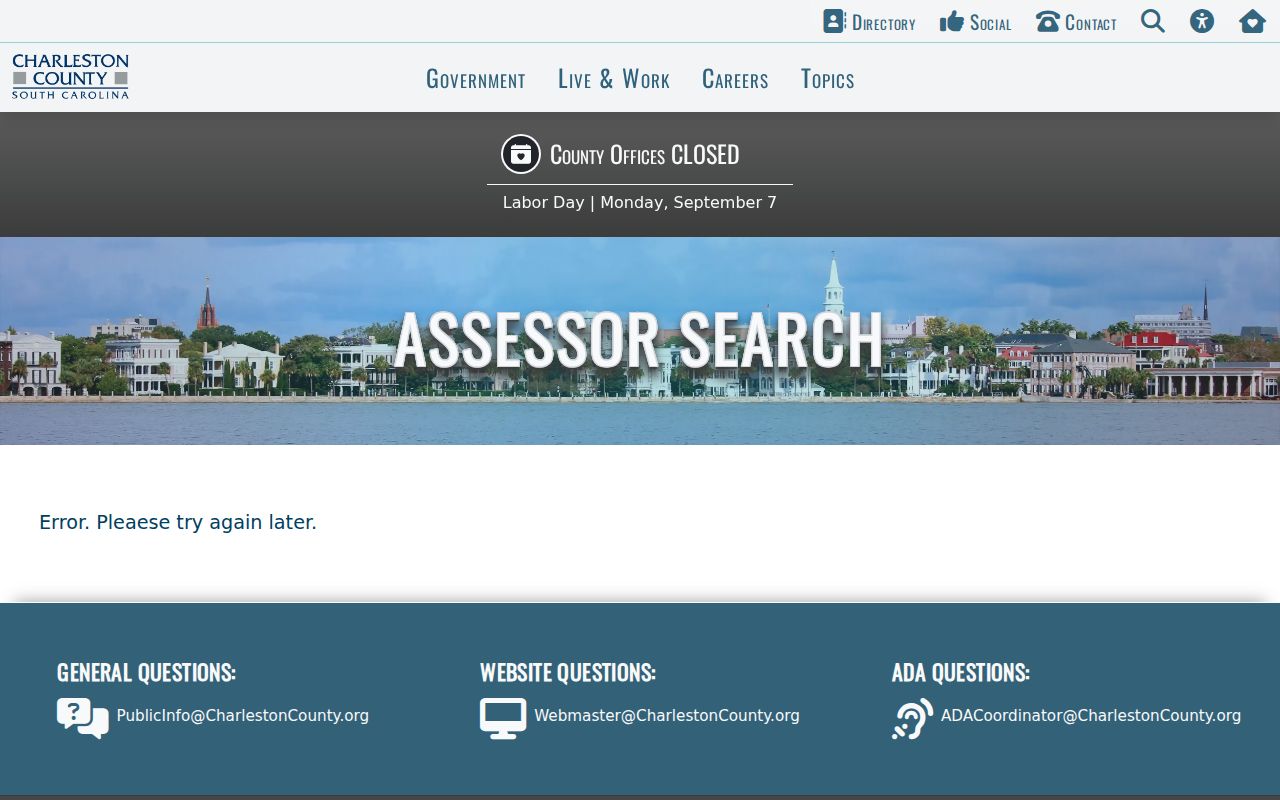Click the Website Questions heading
Image resolution: width=1280 pixels, height=800 pixels.
[x=568, y=672]
